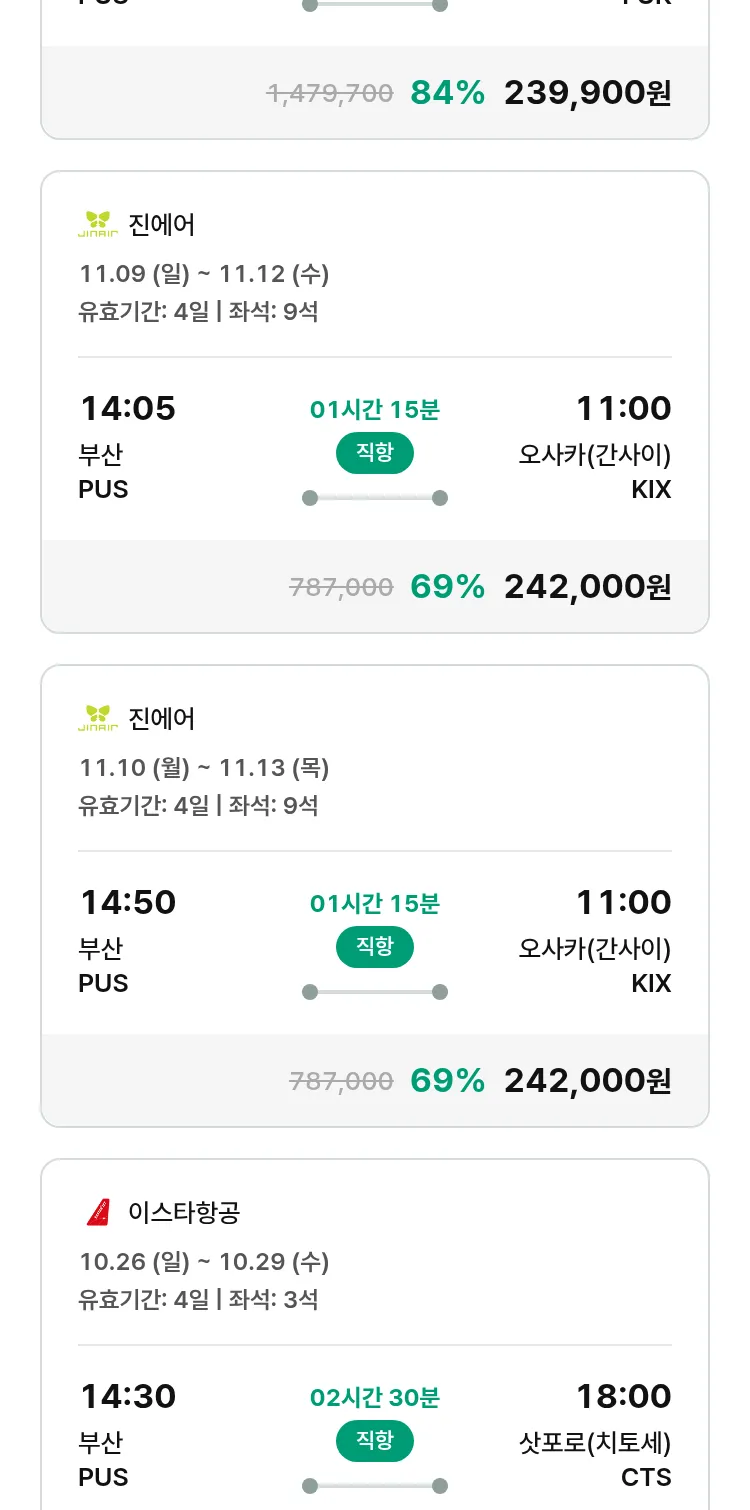Click the route line under the 14:05 flight's 직항 badge

point(374,498)
